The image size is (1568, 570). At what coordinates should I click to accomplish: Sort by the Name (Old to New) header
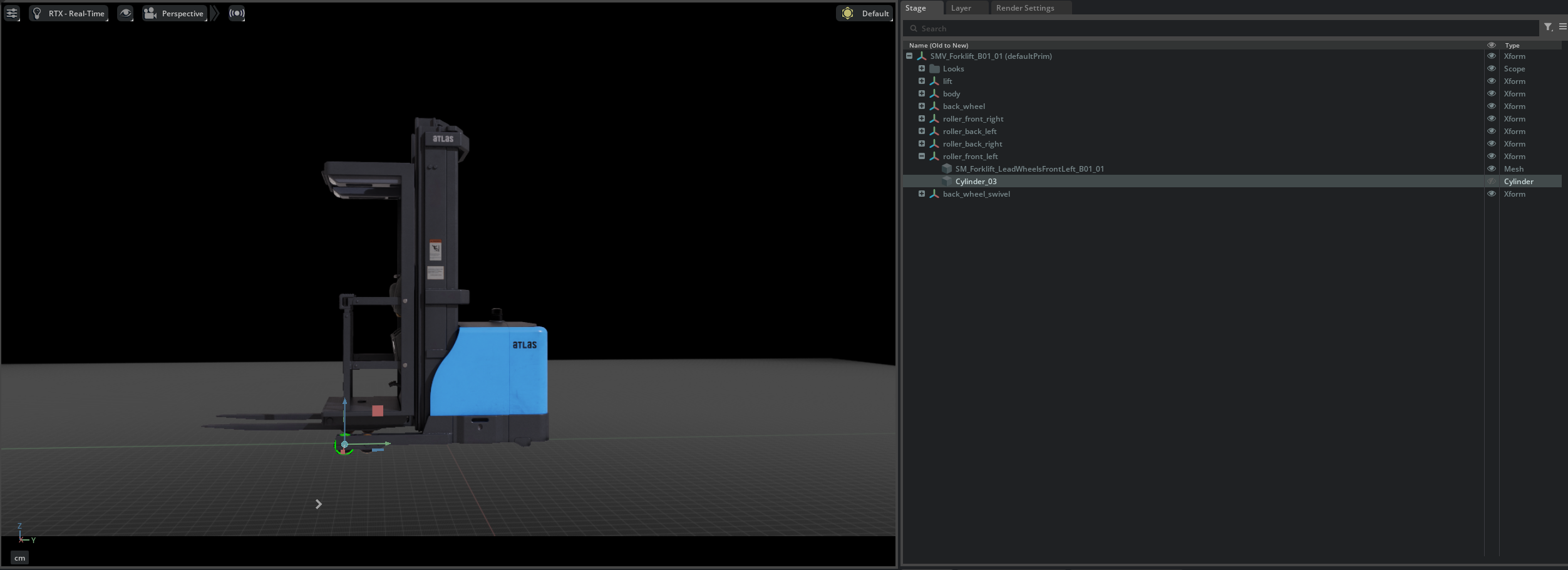pos(938,45)
